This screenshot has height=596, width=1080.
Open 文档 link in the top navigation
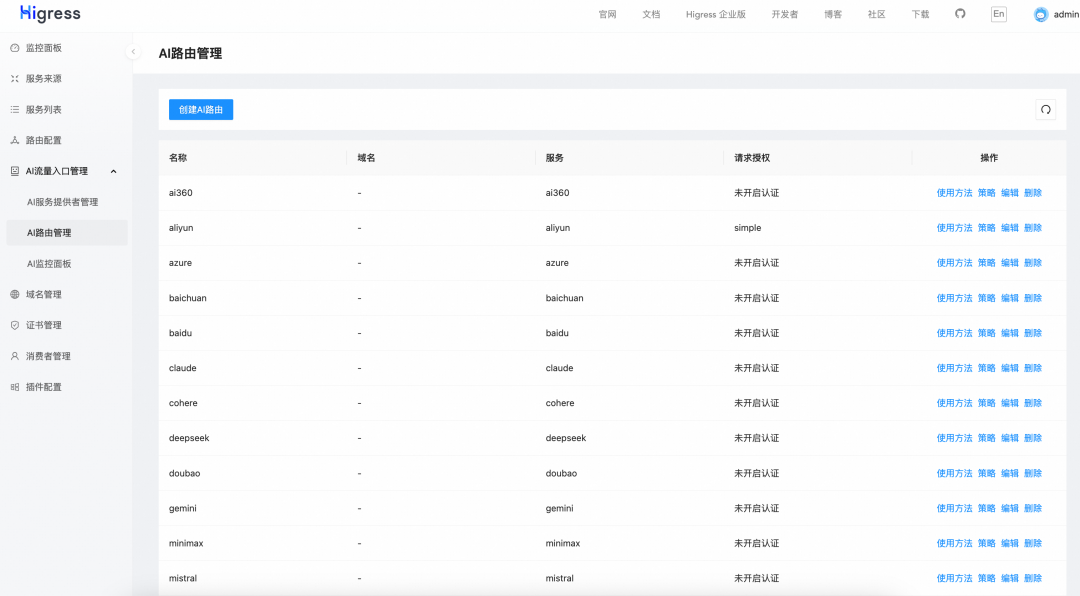(x=651, y=15)
